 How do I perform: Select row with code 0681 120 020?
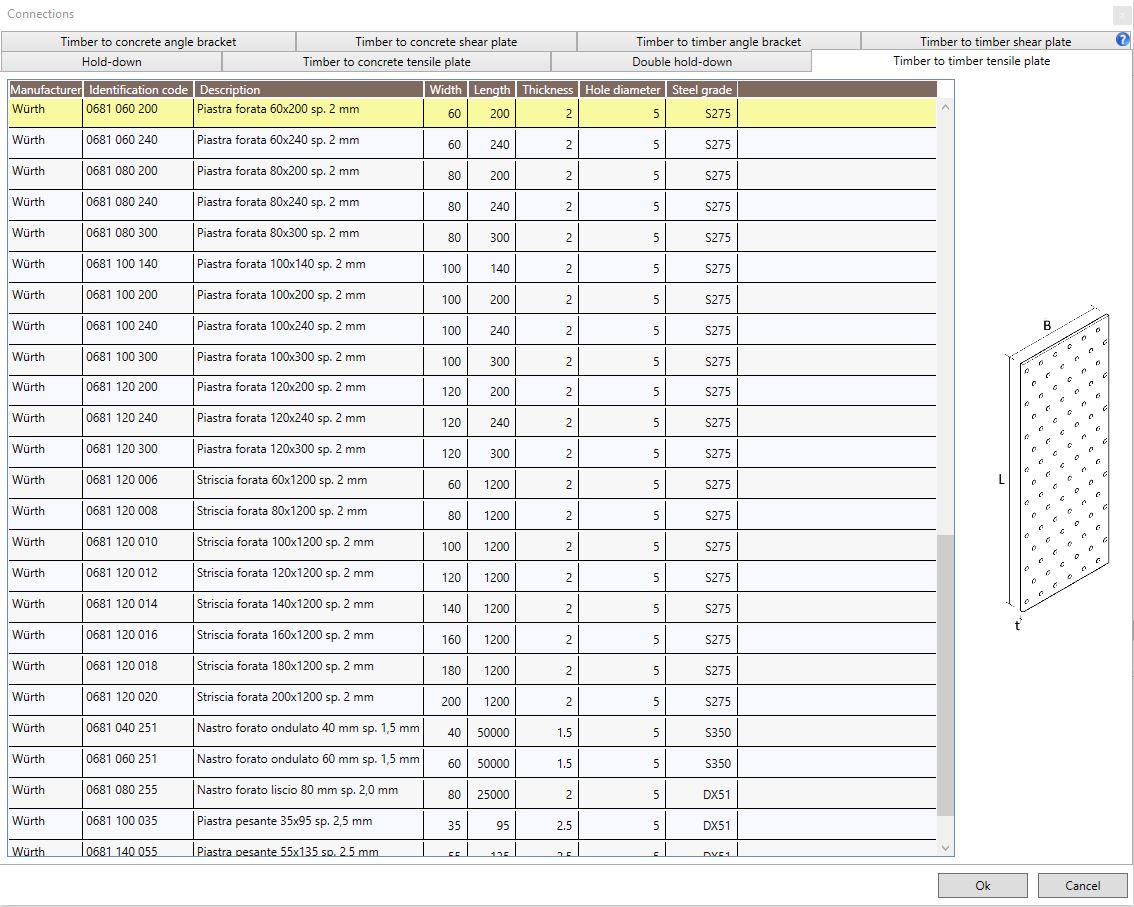(472, 701)
